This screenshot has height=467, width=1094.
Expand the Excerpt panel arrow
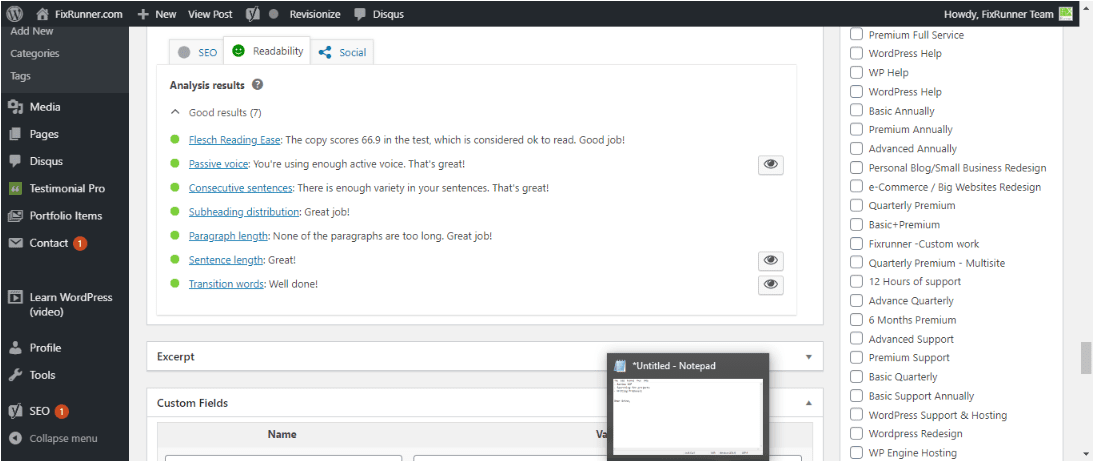point(809,357)
